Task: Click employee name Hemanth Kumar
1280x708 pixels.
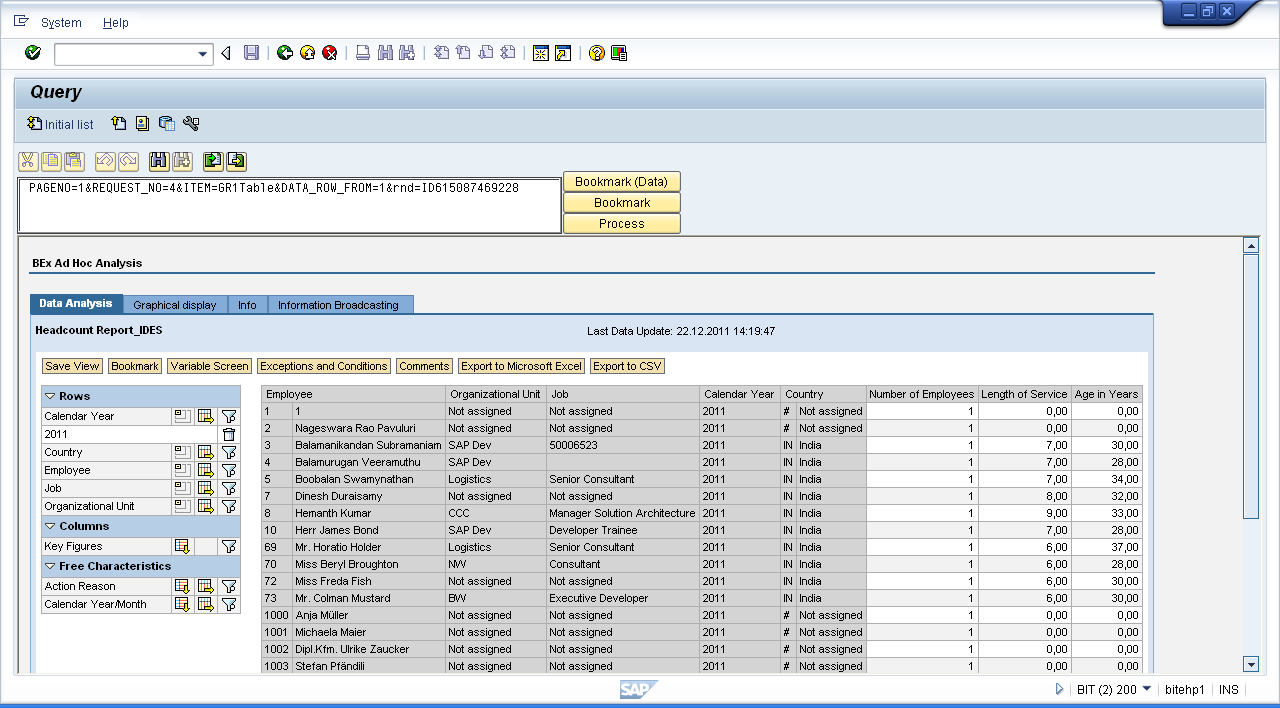Action: coord(333,513)
